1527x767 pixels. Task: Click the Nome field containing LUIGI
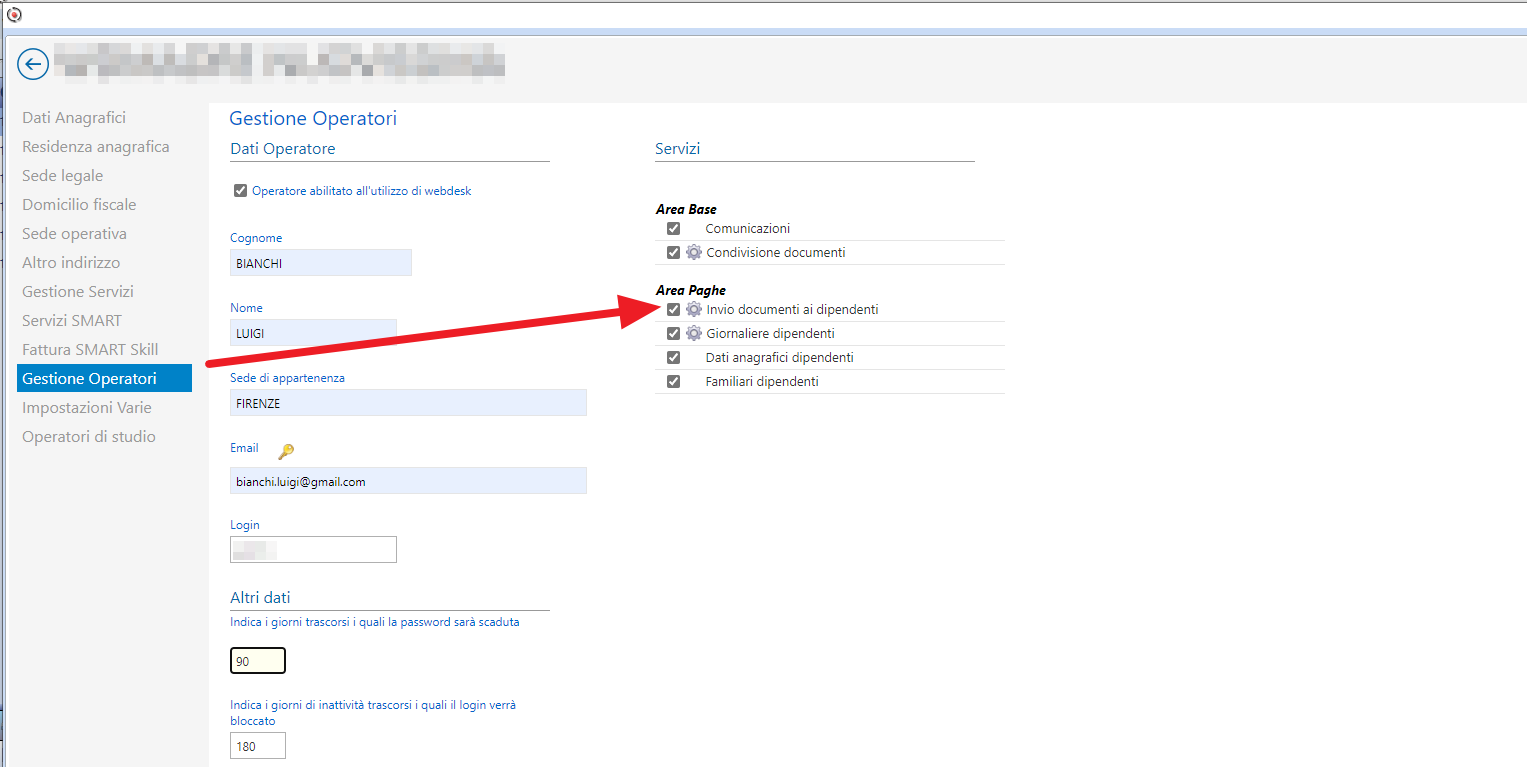click(313, 332)
